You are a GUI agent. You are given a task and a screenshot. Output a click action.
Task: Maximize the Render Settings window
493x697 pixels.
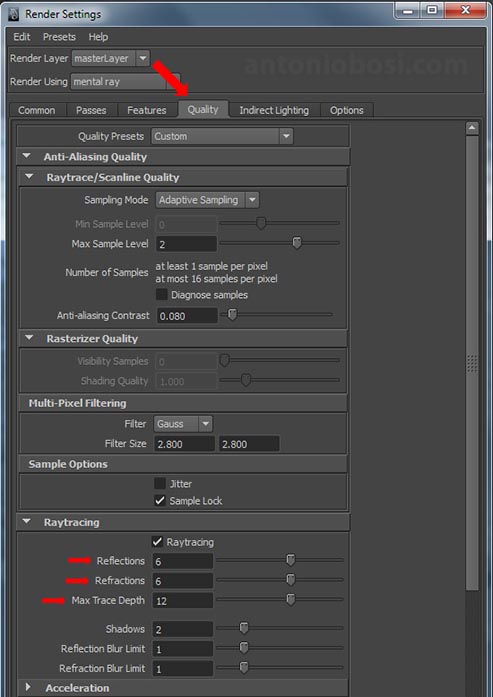pyautogui.click(x=431, y=10)
